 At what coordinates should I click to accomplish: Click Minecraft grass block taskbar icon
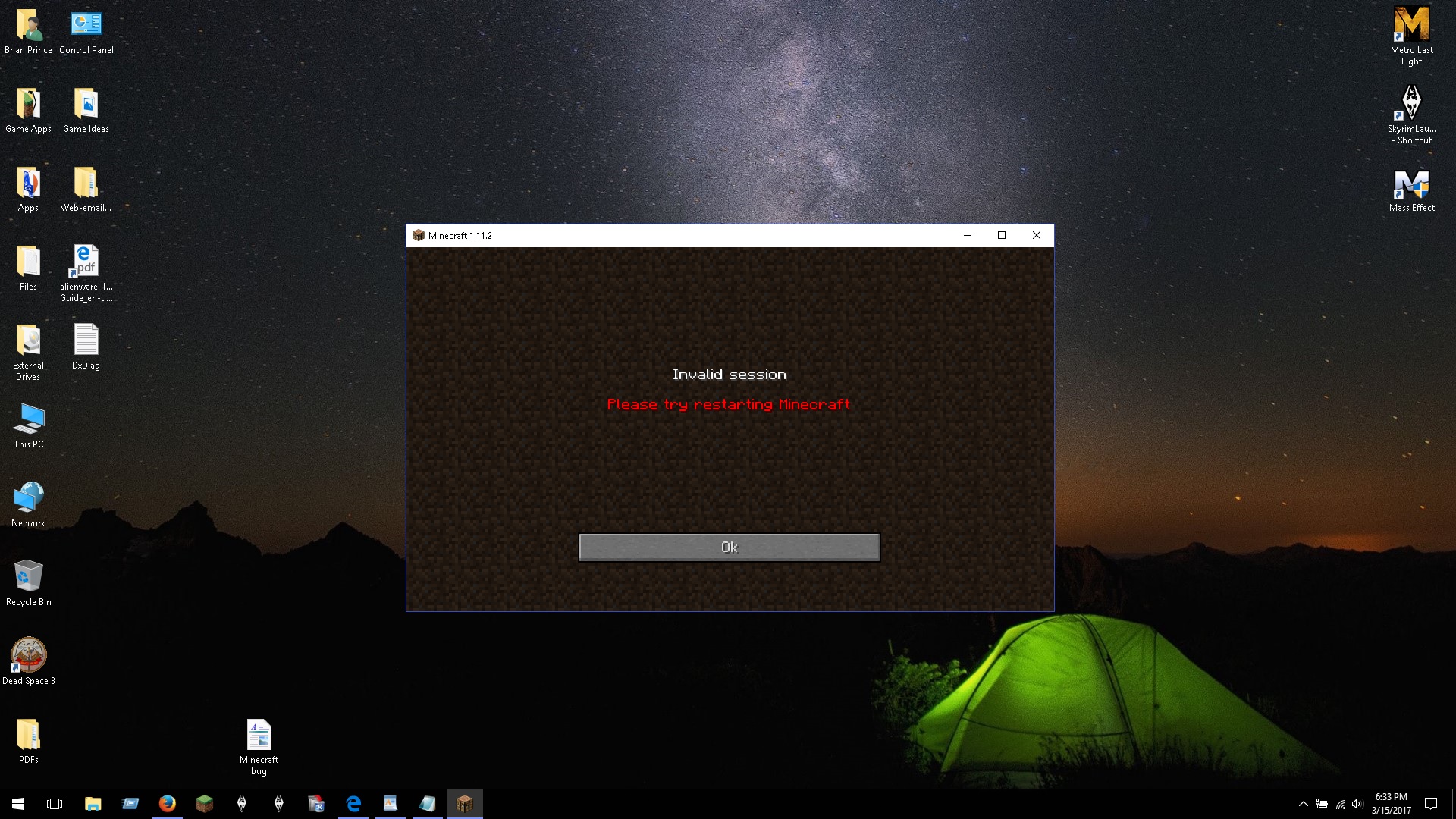(x=204, y=803)
